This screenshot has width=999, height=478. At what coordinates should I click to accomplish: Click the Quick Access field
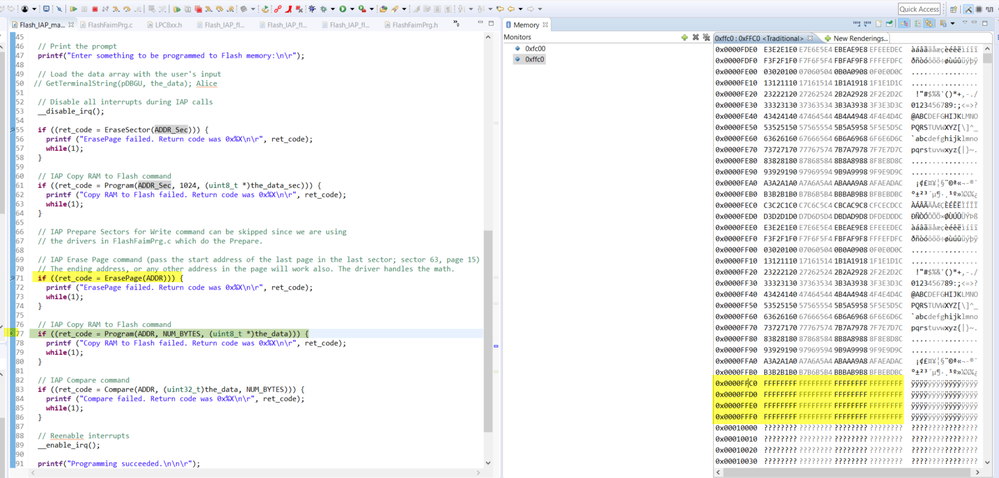coord(919,9)
